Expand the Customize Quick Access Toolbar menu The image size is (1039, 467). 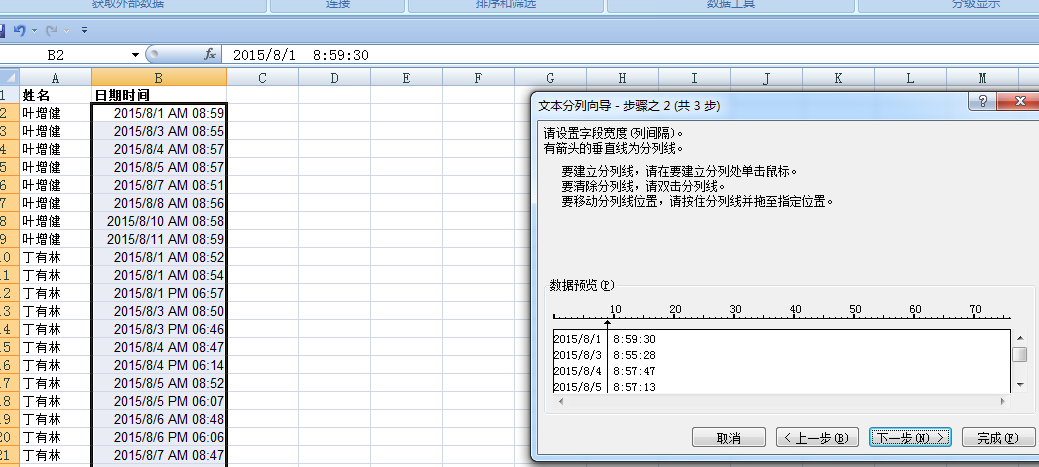[84, 31]
